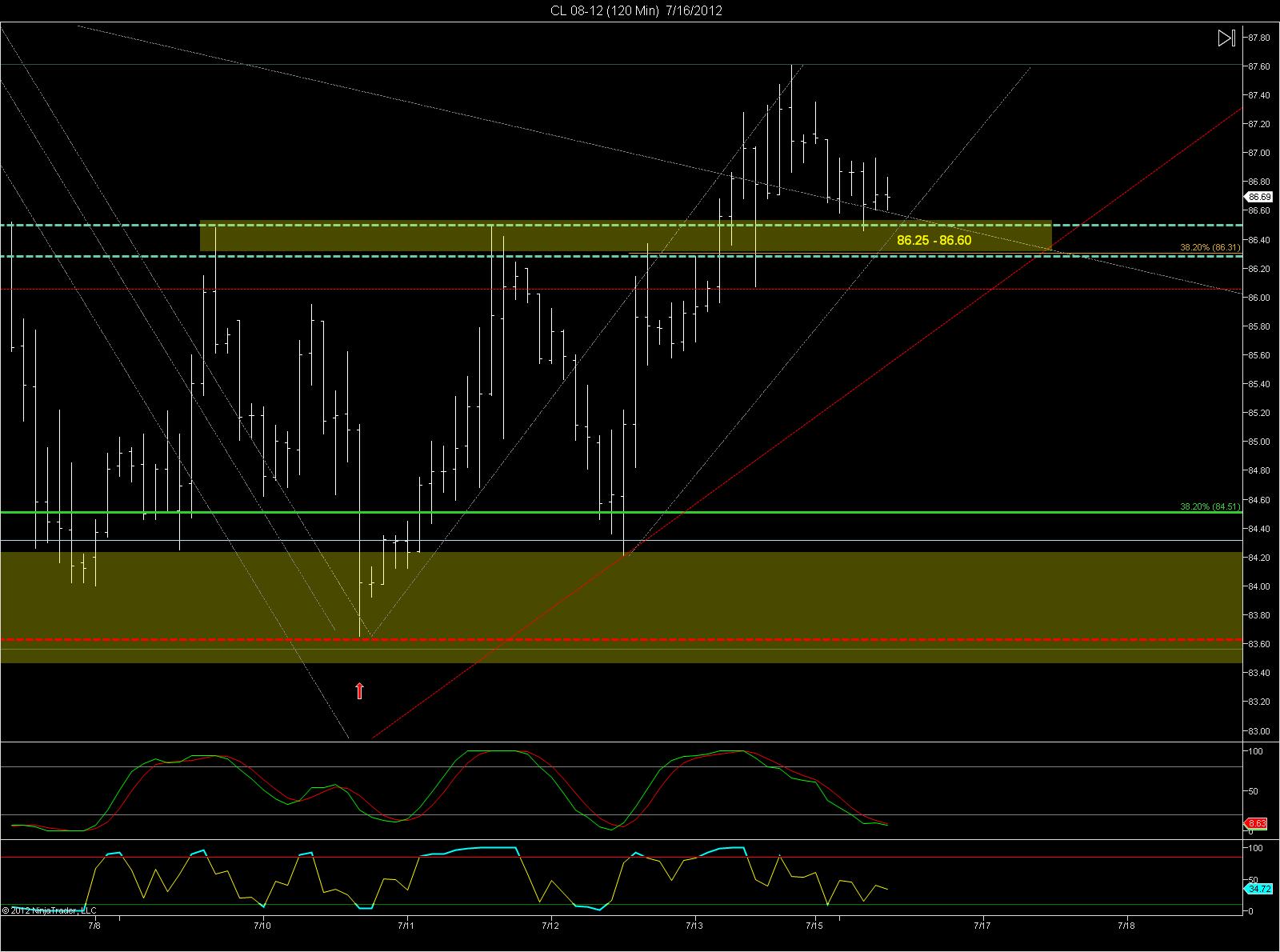Select the solid green line at 84.51

621,512
